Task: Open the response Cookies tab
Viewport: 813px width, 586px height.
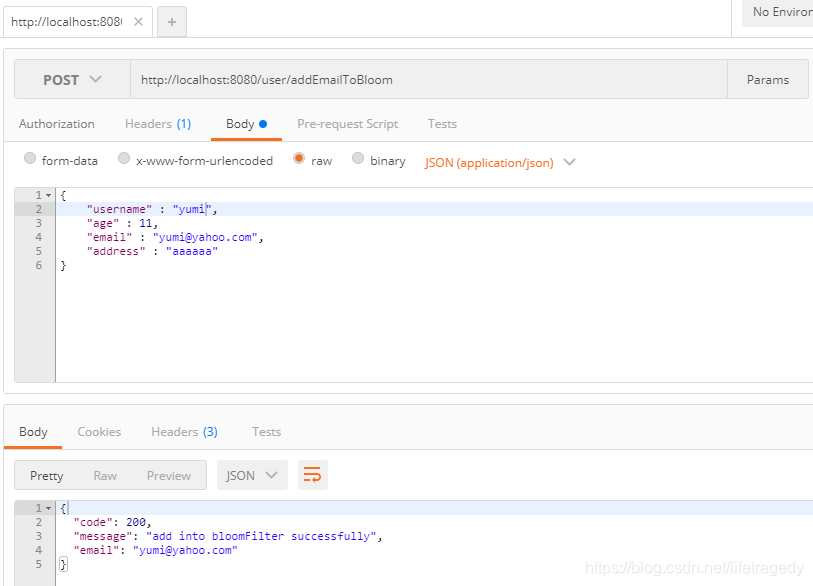Action: point(99,432)
